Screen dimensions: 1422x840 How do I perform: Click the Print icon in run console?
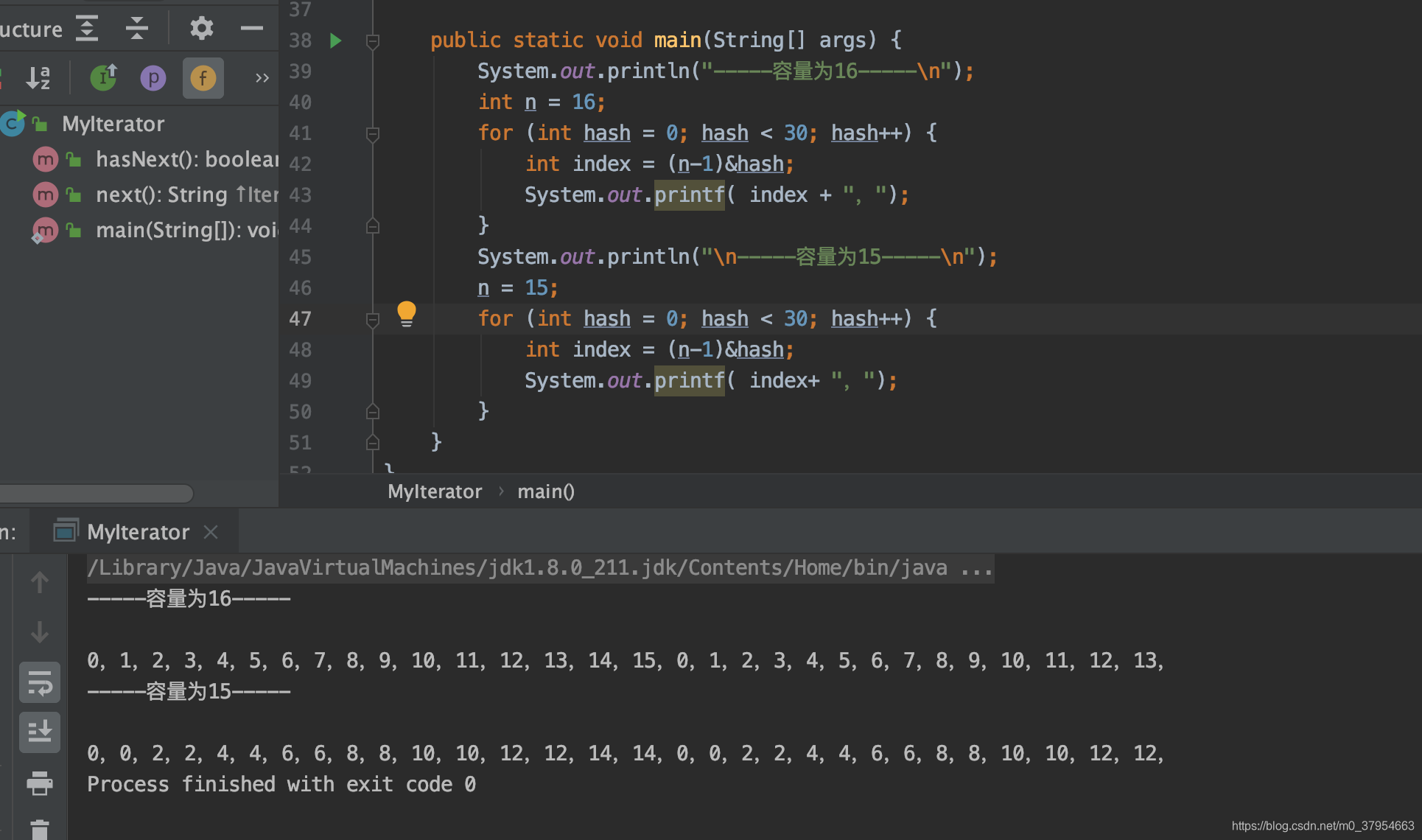tap(40, 783)
